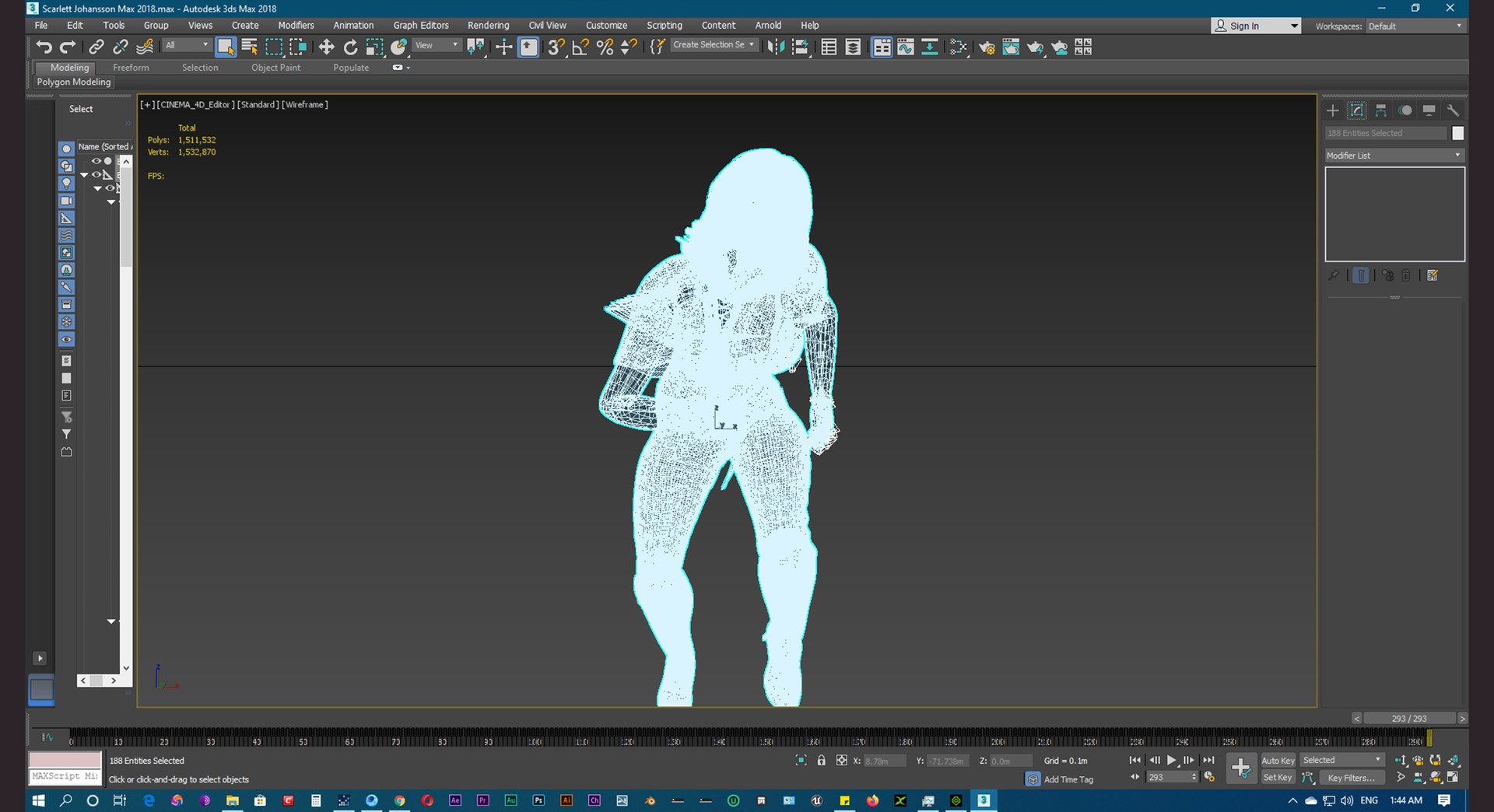Choose the Select Object tool

coord(226,47)
